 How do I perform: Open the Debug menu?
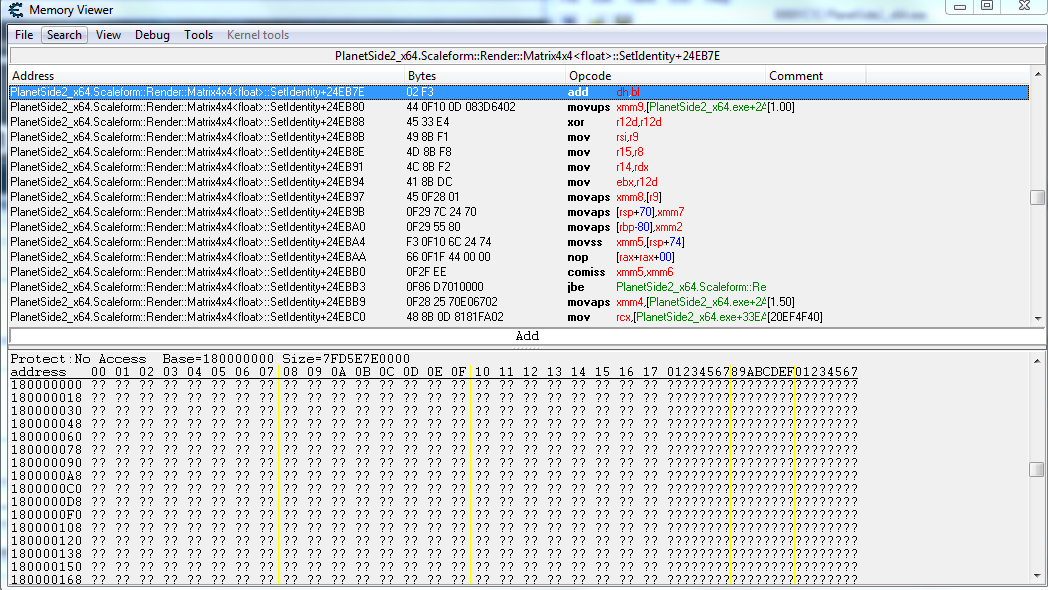[152, 35]
